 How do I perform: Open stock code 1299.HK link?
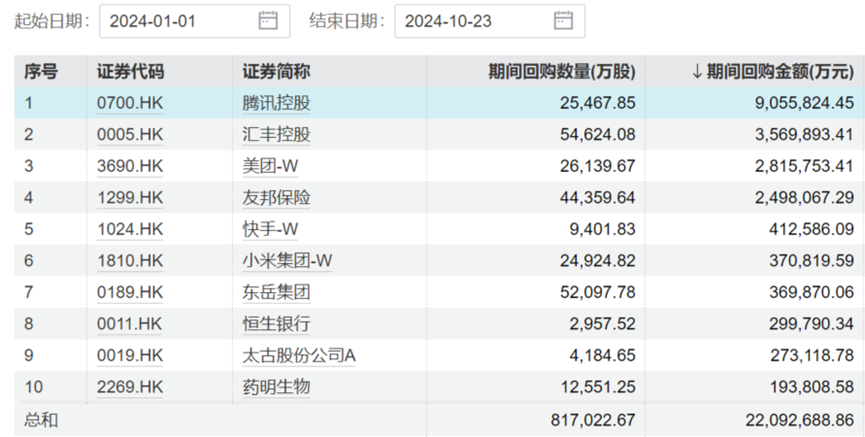[x=130, y=198]
